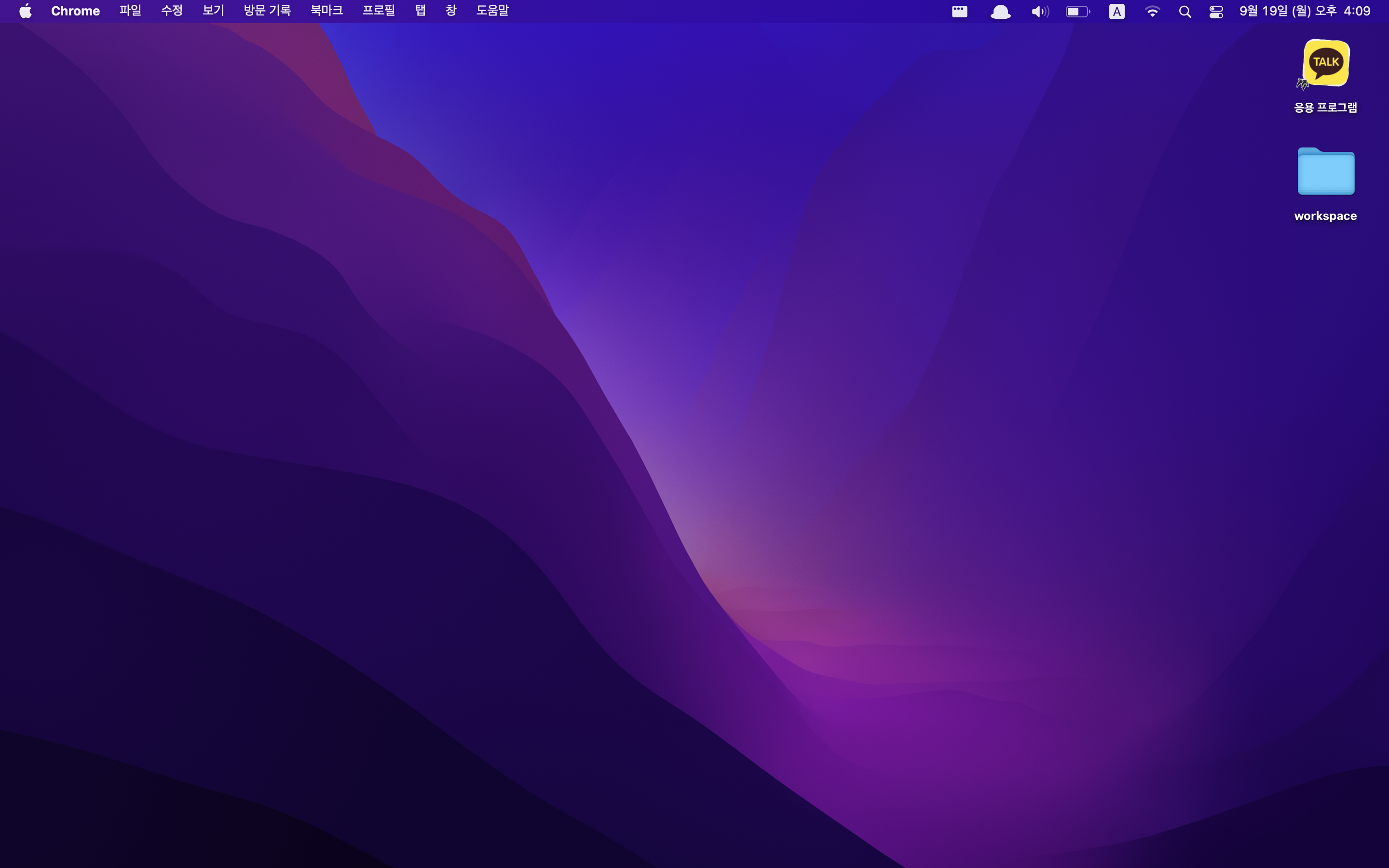Switch input source via A icon
The height and width of the screenshot is (868, 1389).
click(x=1117, y=12)
